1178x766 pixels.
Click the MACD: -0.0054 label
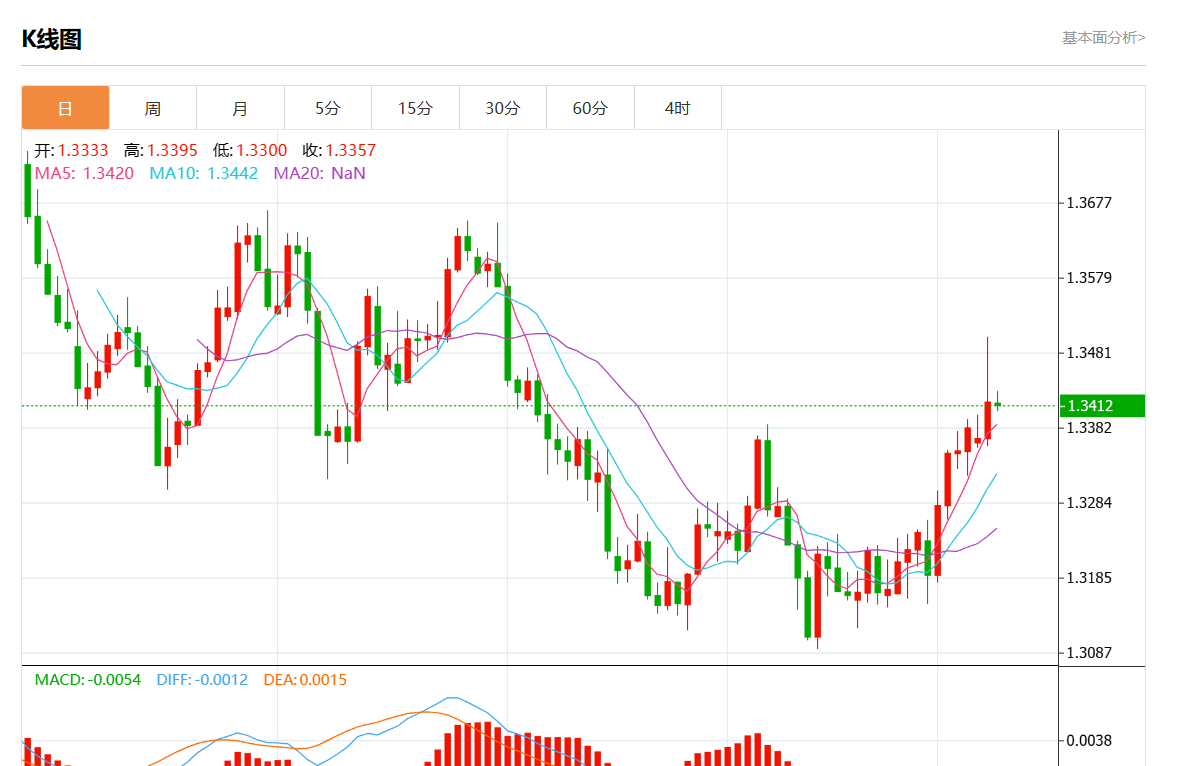(88, 680)
